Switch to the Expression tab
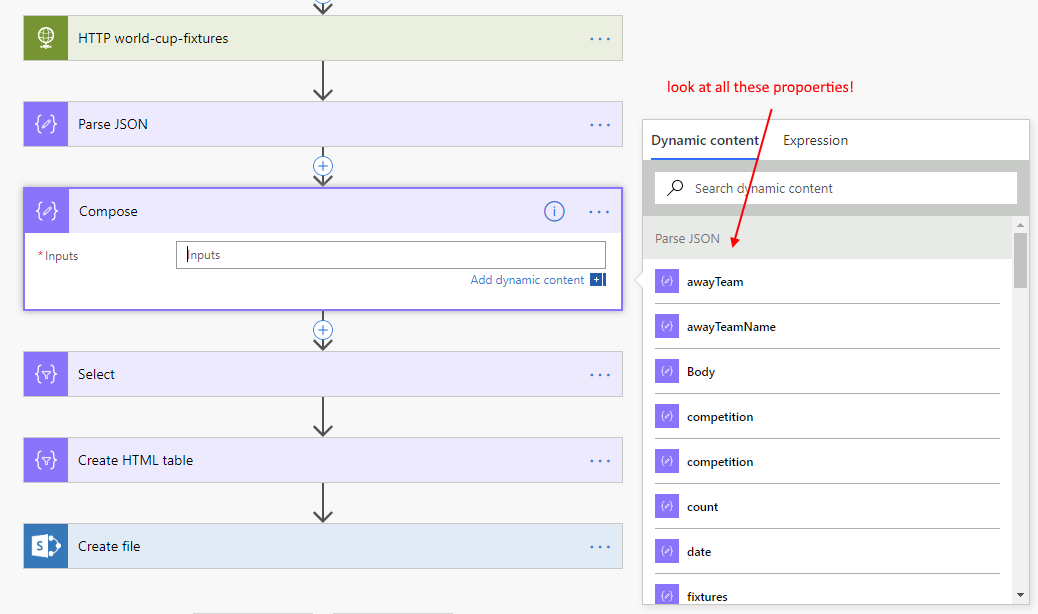Viewport: 1038px width, 614px height. 815,141
